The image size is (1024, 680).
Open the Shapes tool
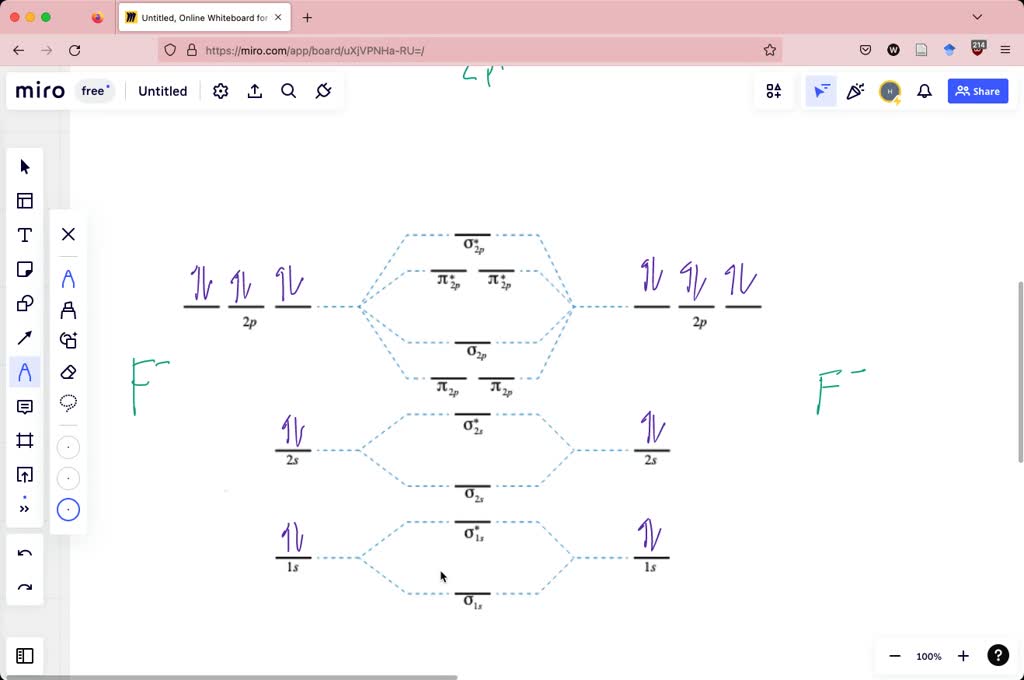(x=24, y=302)
